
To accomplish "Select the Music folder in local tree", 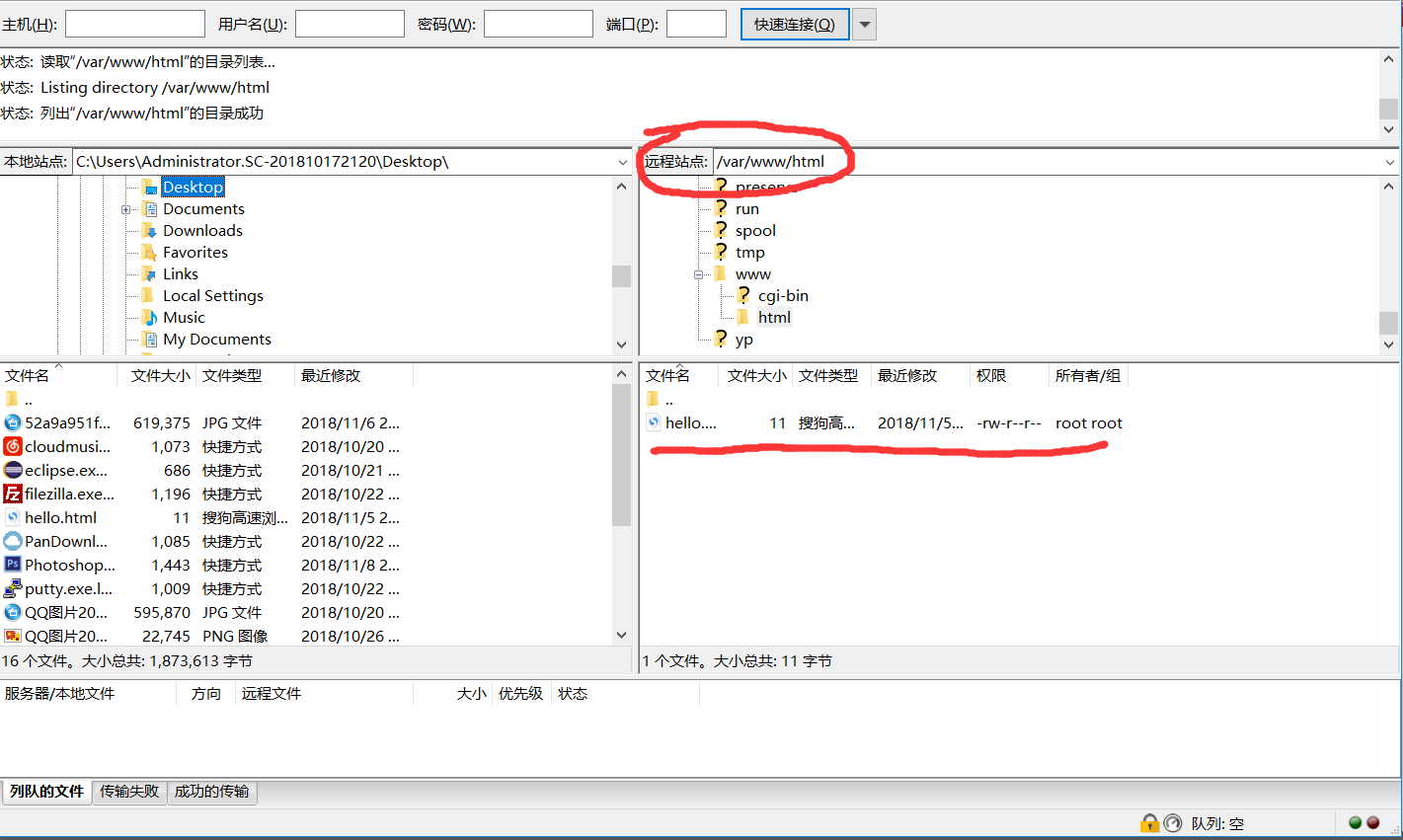I will [184, 317].
